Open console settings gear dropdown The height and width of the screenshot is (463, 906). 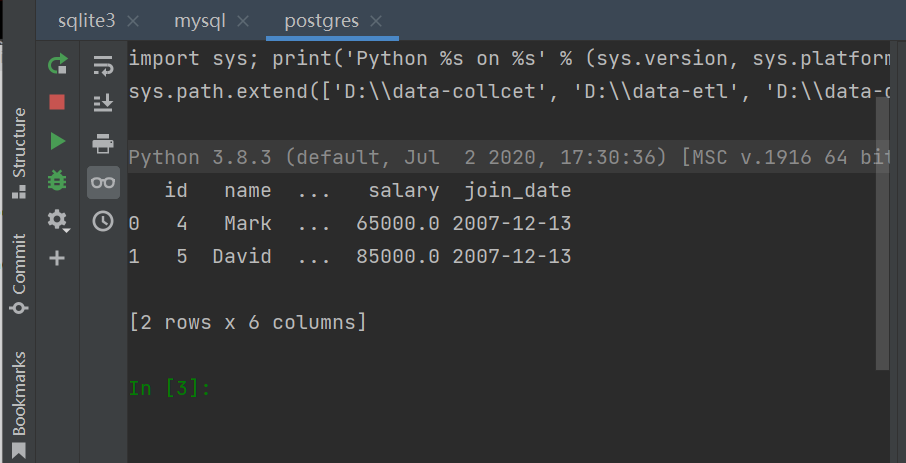pos(57,220)
